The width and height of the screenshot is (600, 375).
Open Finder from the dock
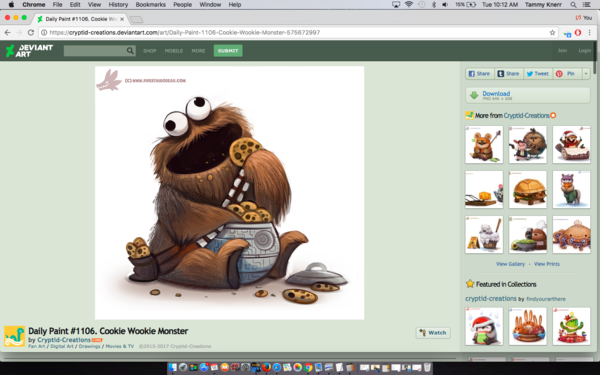coord(173,367)
